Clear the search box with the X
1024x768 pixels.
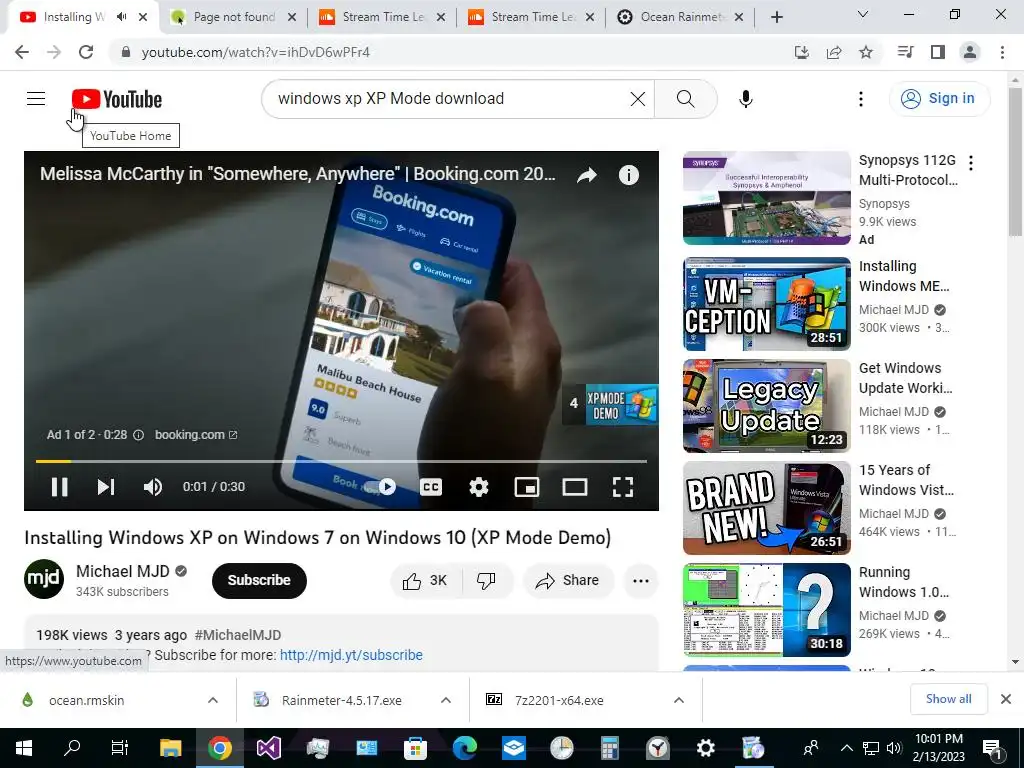637,99
